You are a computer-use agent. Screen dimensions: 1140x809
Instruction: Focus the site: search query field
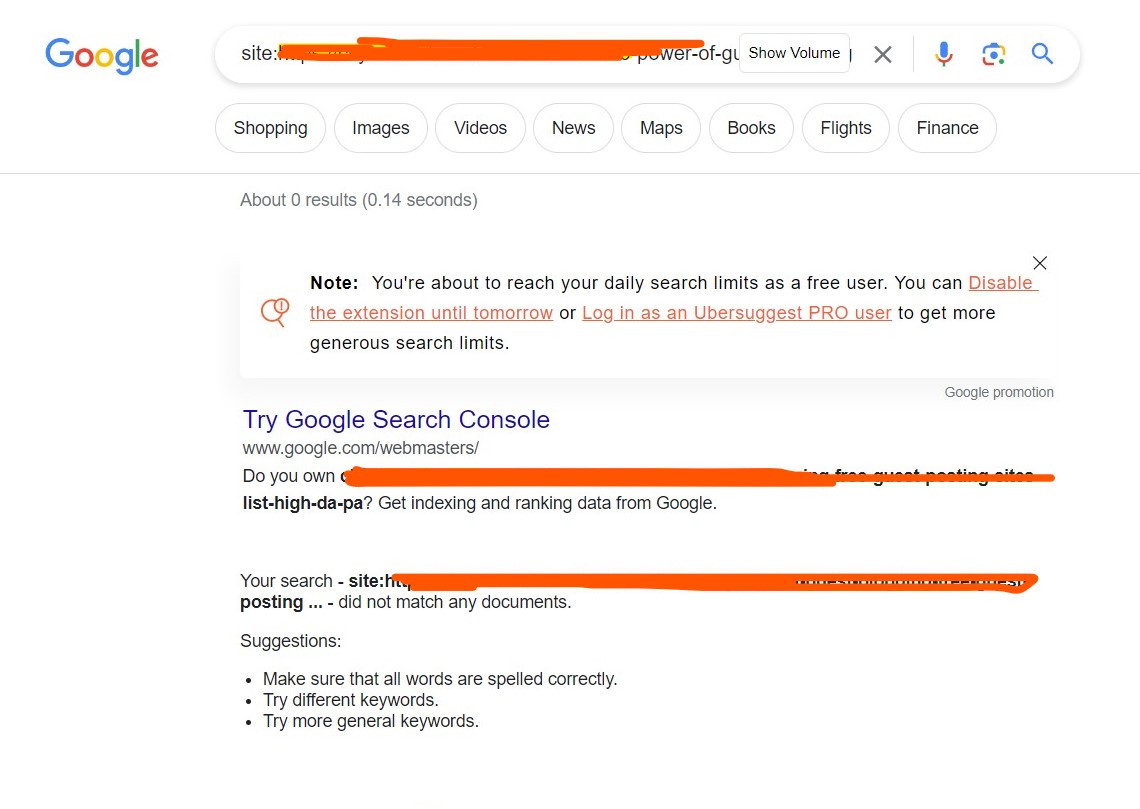pyautogui.click(x=487, y=54)
